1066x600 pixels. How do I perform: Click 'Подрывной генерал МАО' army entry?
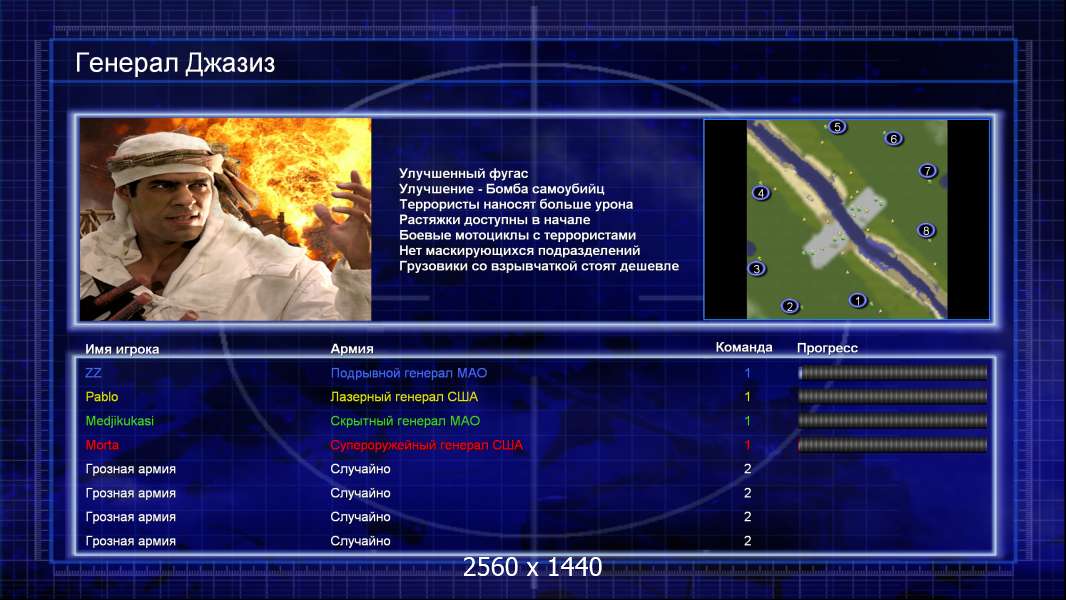409,372
